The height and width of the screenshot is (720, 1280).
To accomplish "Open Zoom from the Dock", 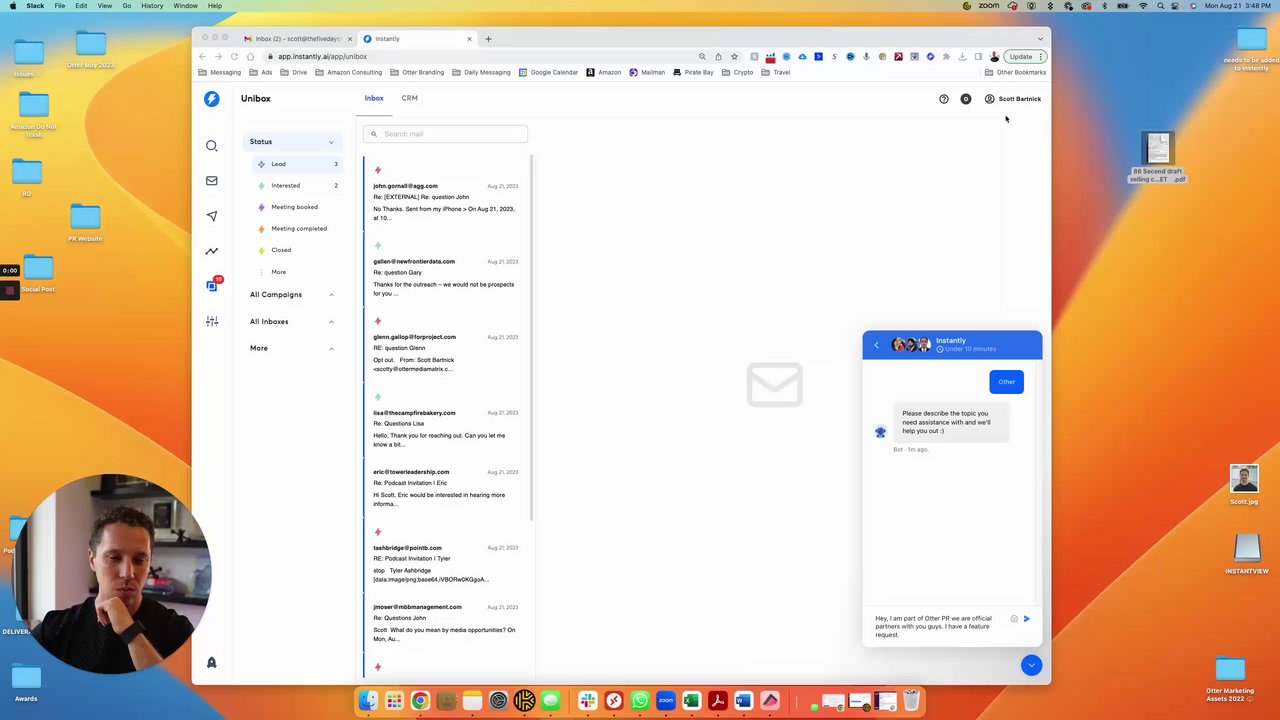I will [x=665, y=701].
